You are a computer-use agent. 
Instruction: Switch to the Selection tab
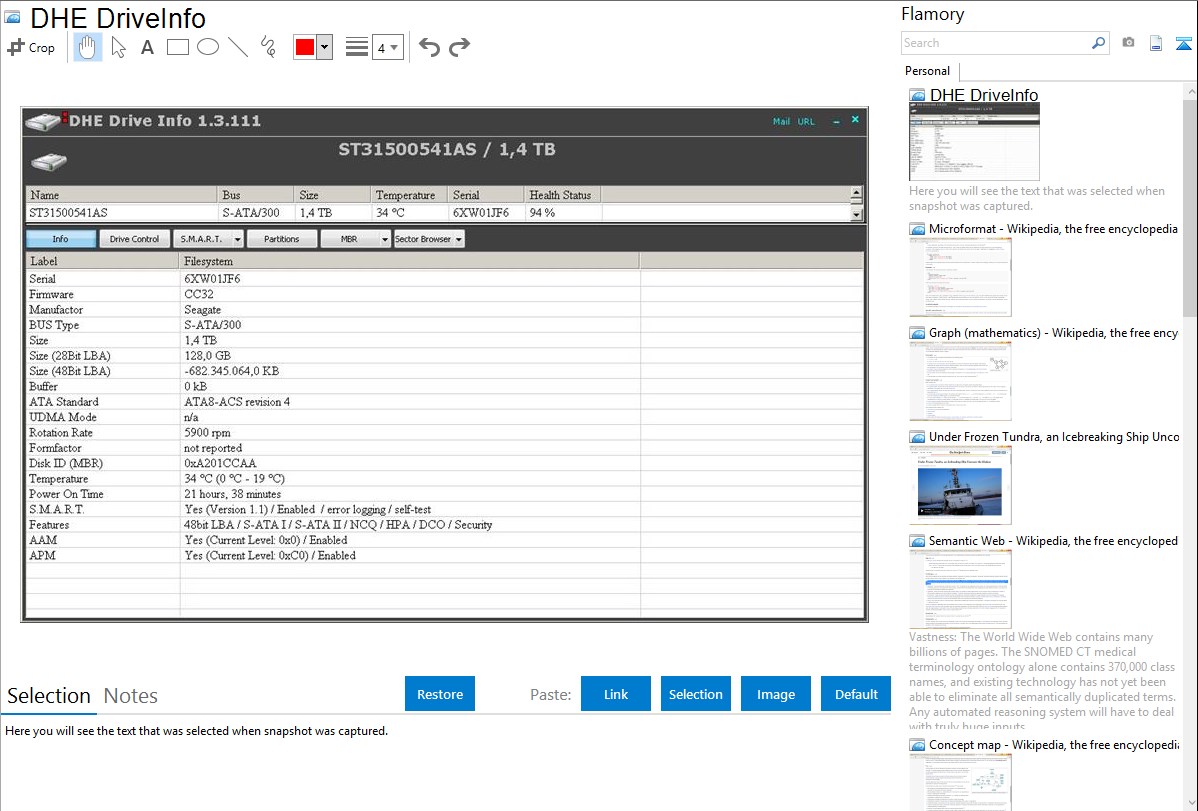(x=49, y=696)
